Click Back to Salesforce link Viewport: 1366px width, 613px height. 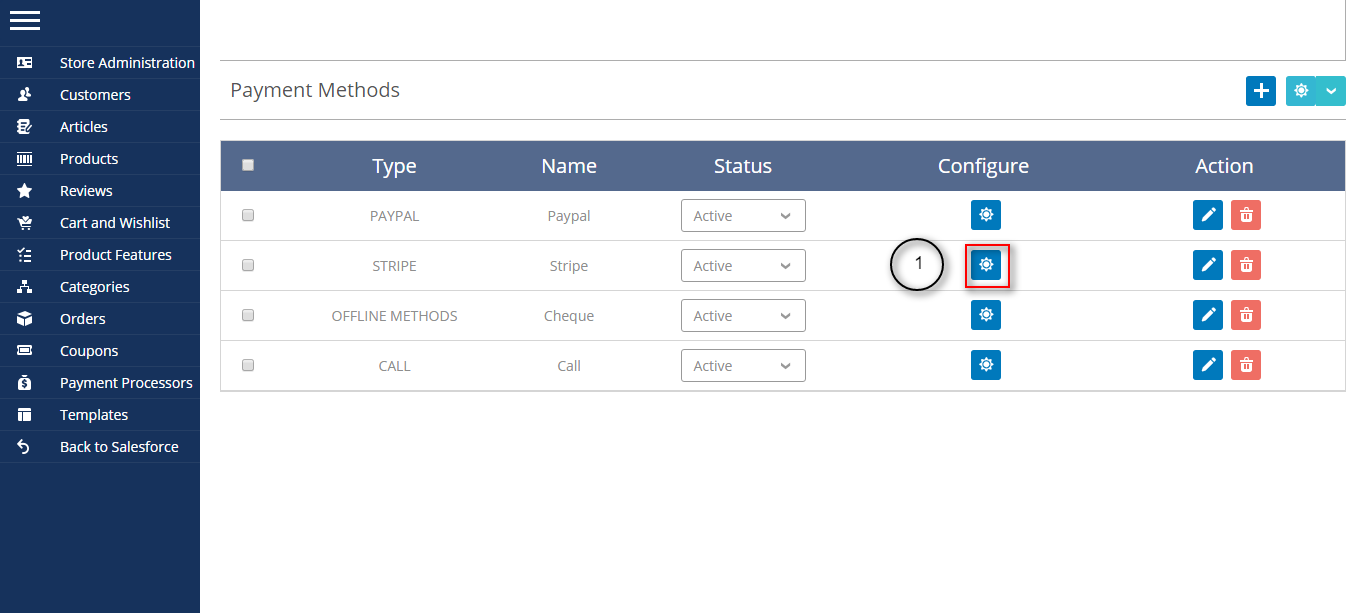coord(119,447)
